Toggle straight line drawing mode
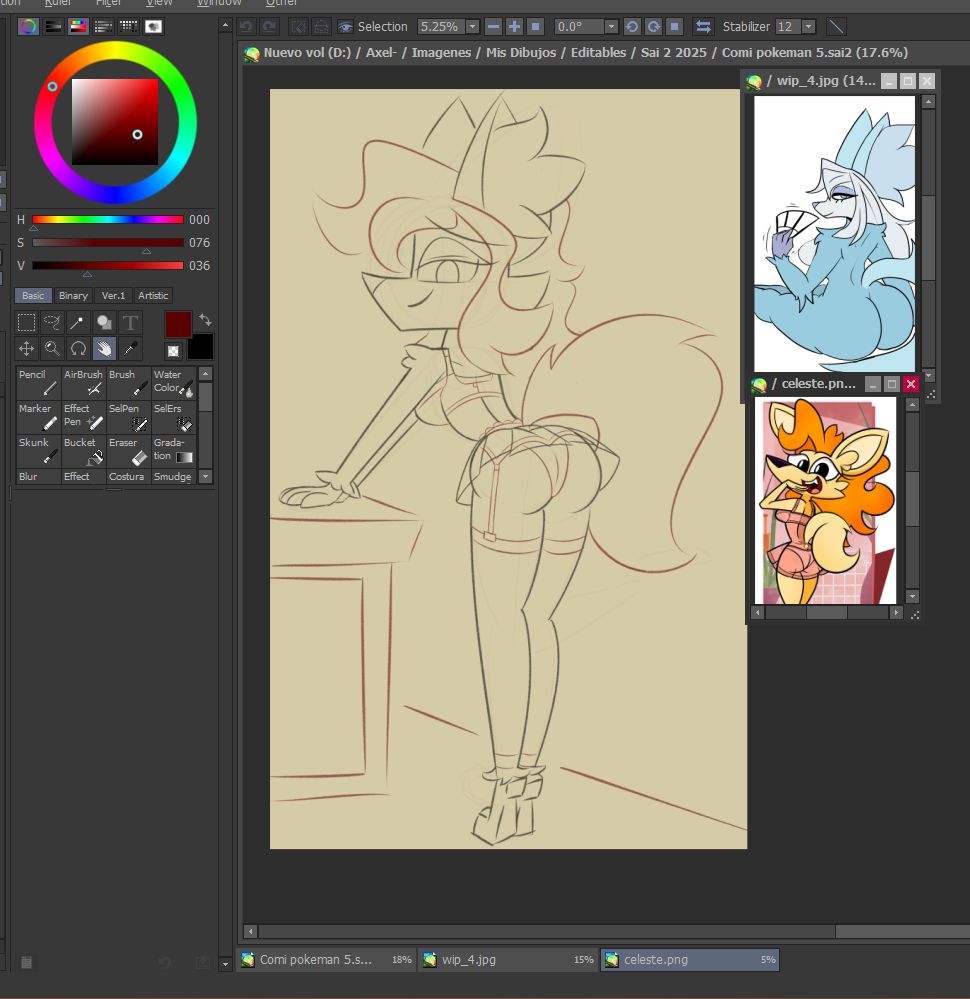This screenshot has width=970, height=999. tap(836, 27)
